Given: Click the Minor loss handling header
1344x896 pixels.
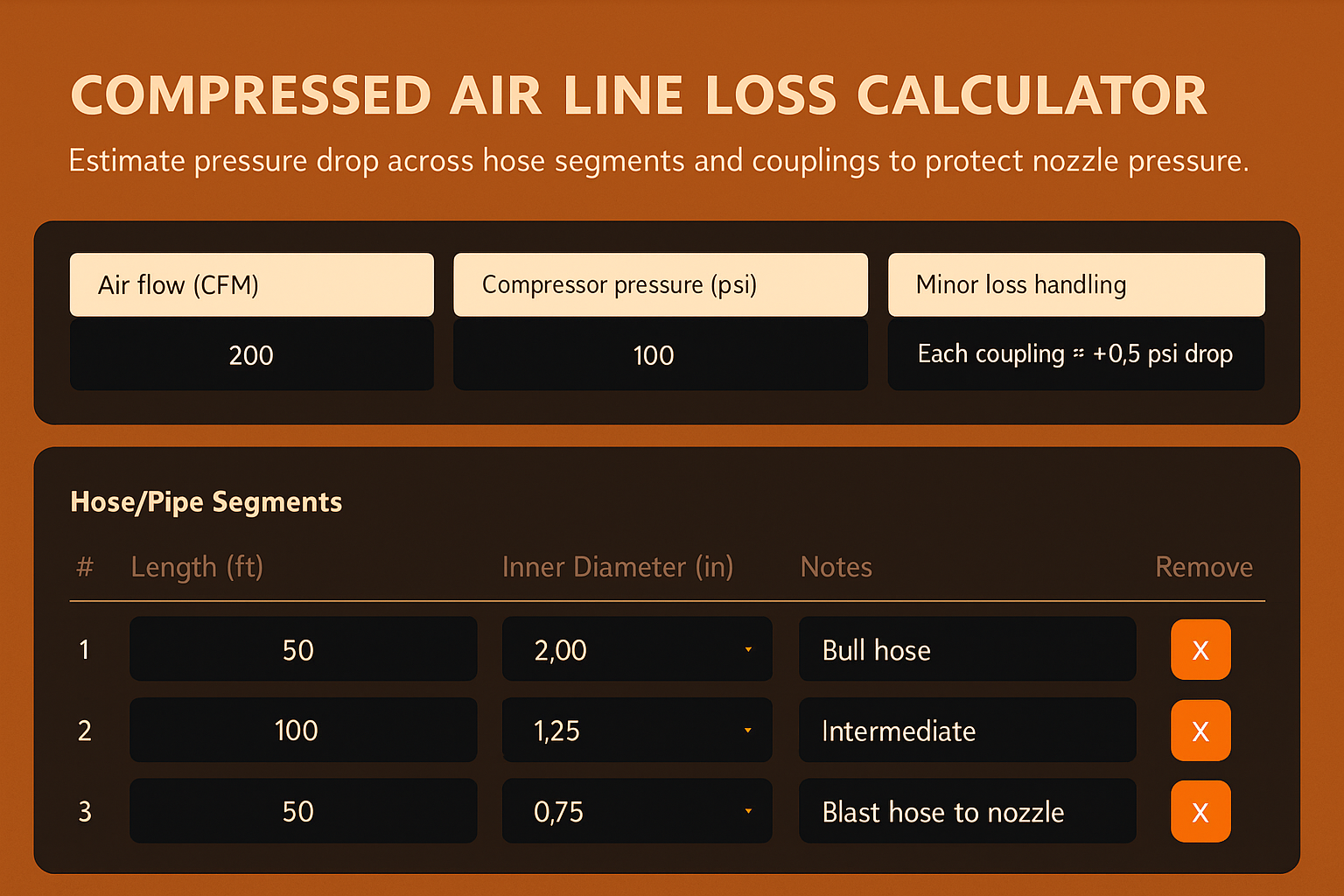Looking at the screenshot, I should tap(1075, 284).
